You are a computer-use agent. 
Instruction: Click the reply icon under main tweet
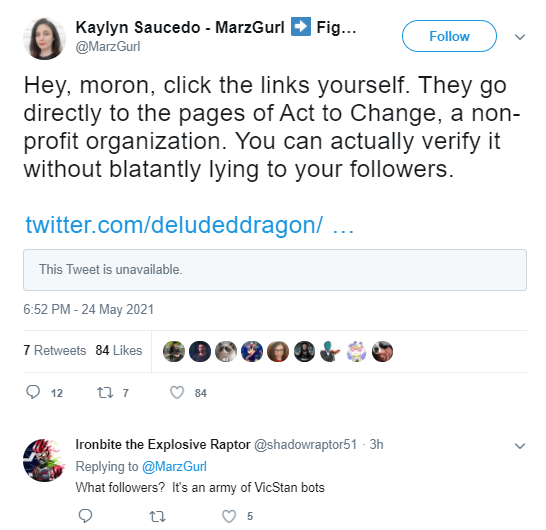pyautogui.click(x=33, y=392)
